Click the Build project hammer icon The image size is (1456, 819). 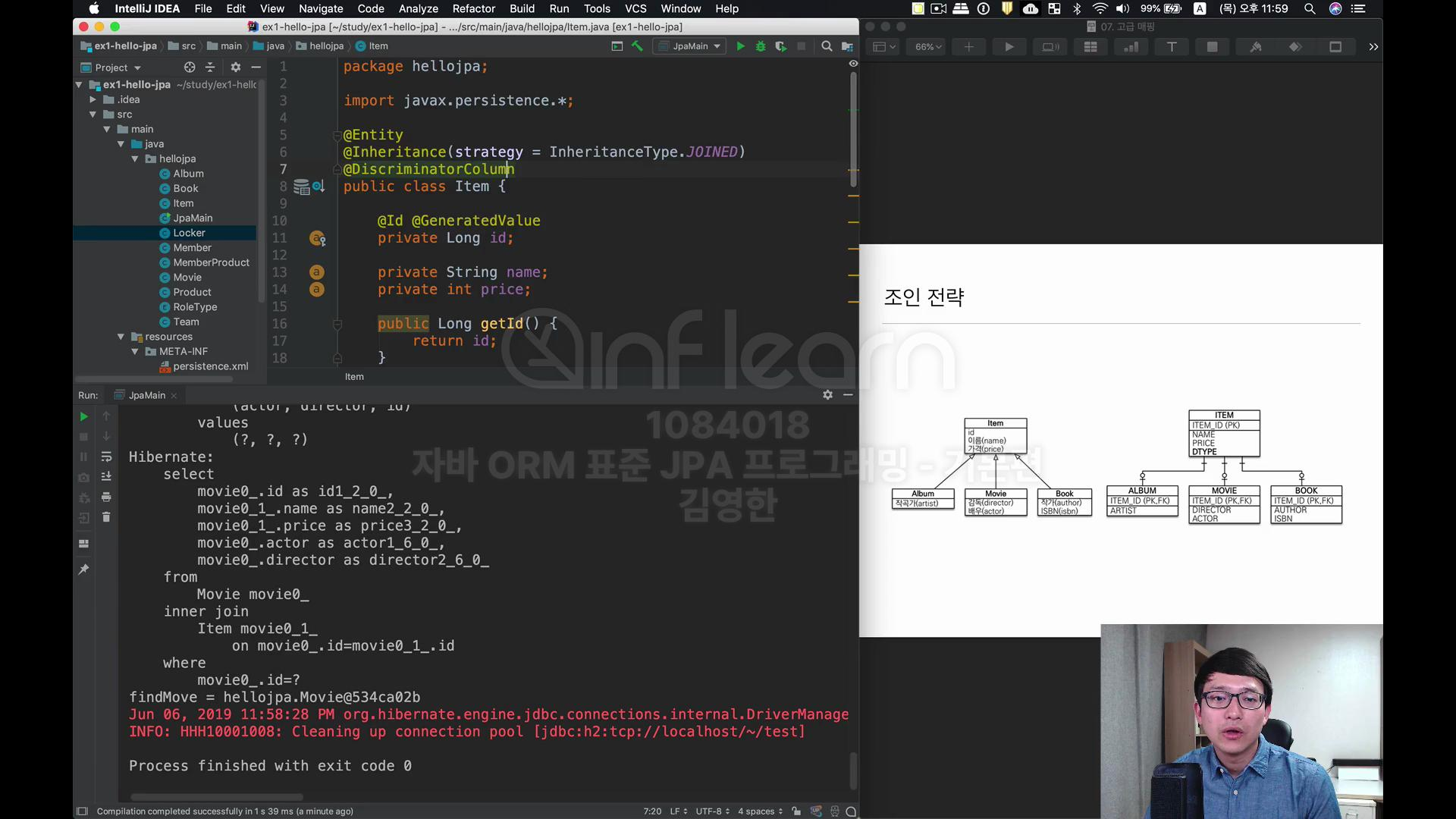click(637, 46)
